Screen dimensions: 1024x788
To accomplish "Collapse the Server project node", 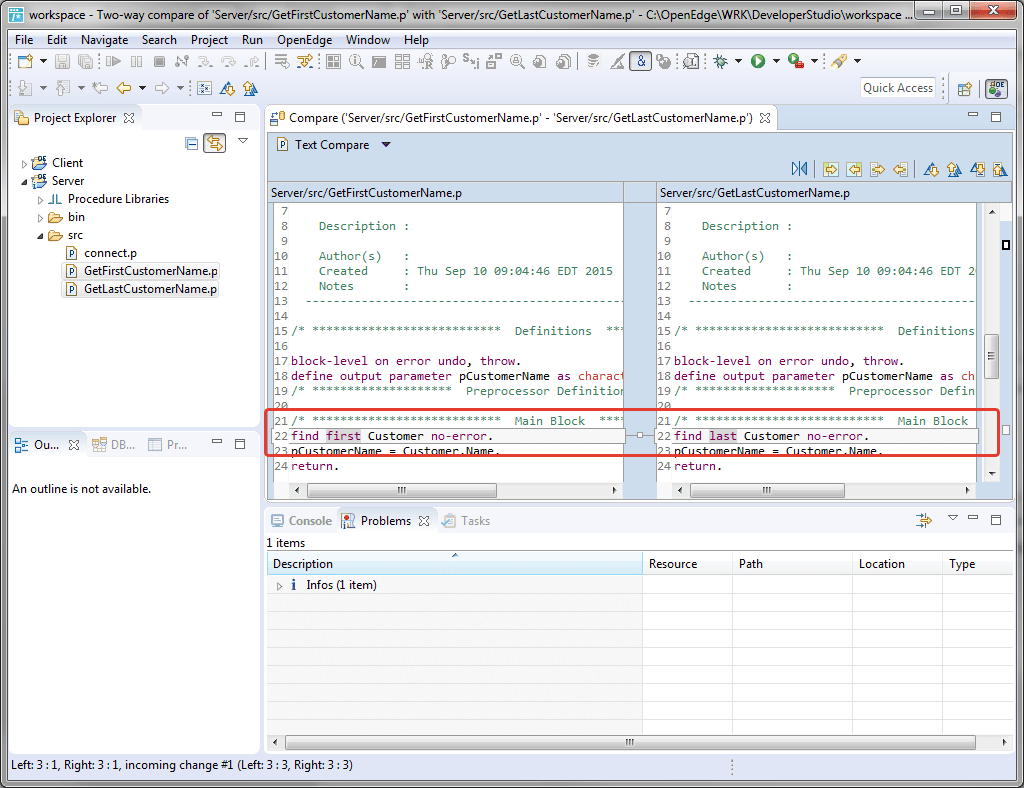I will pos(24,181).
